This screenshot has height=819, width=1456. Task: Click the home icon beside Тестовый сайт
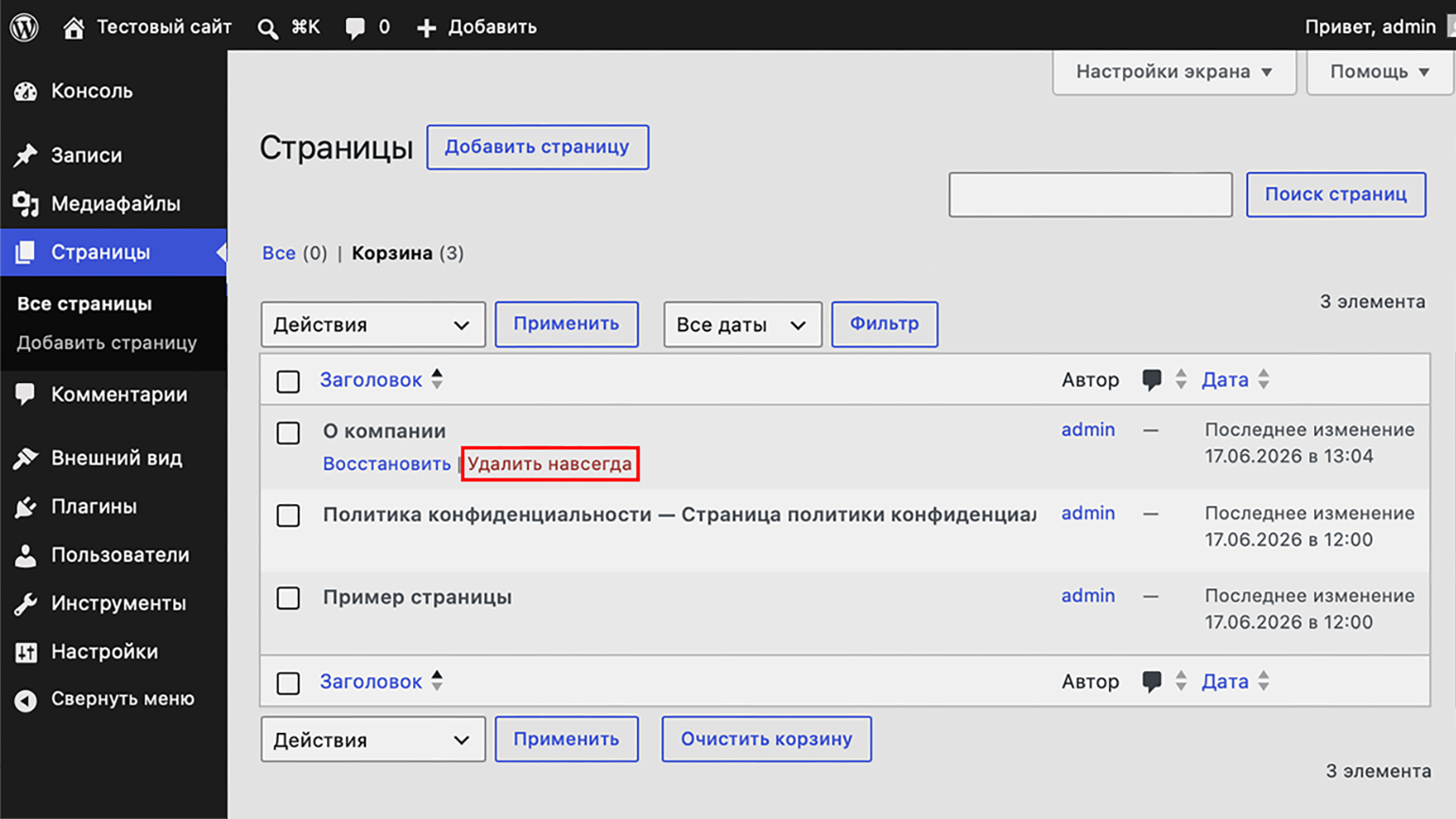pos(74,27)
